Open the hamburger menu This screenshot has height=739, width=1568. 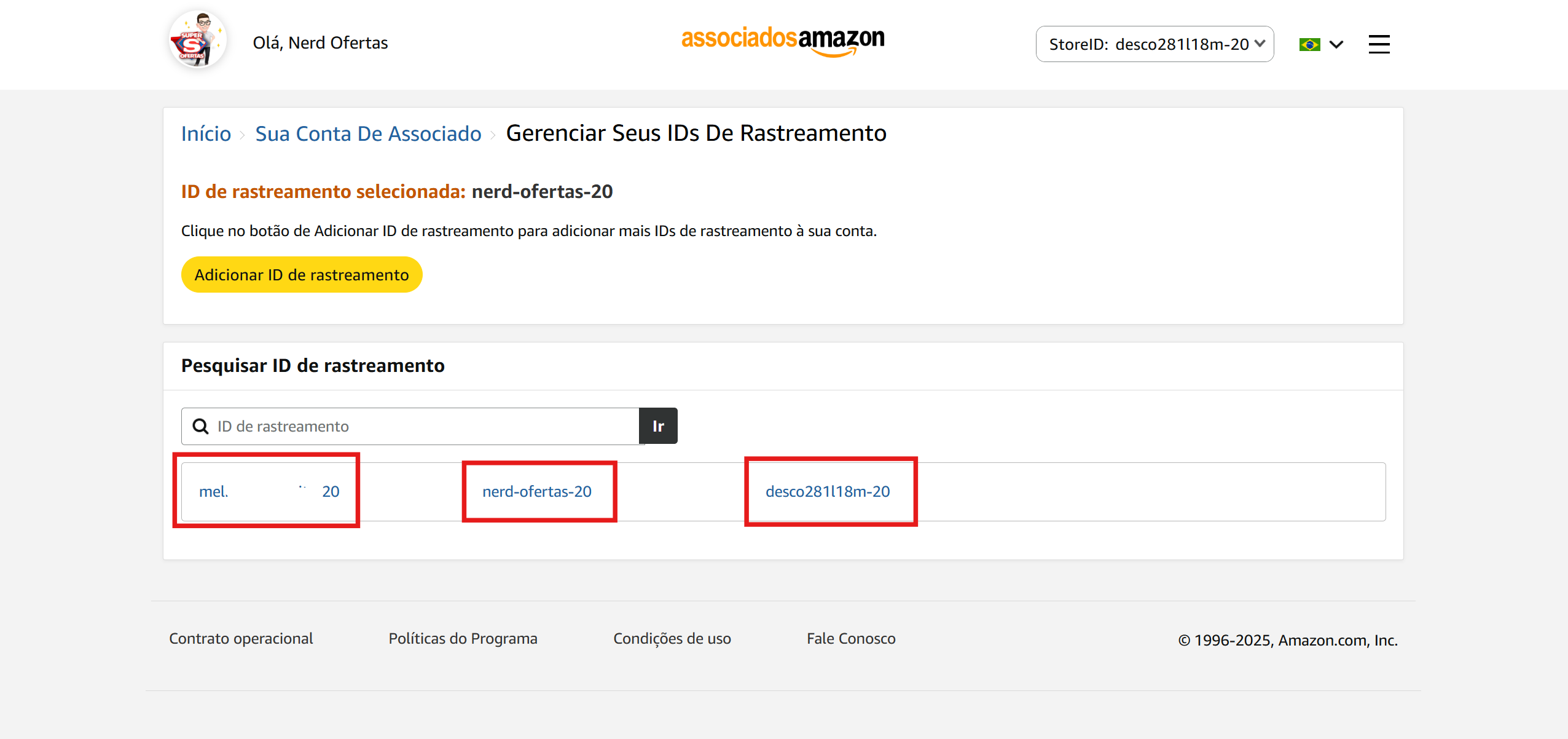tap(1379, 44)
